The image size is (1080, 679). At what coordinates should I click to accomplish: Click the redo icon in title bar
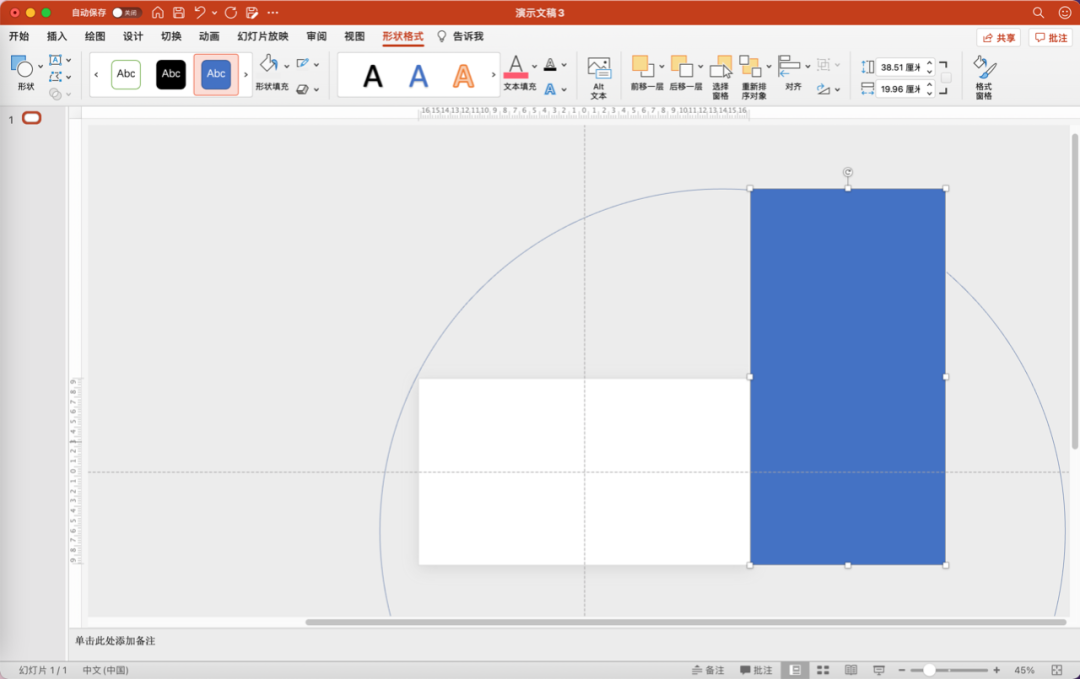click(231, 12)
